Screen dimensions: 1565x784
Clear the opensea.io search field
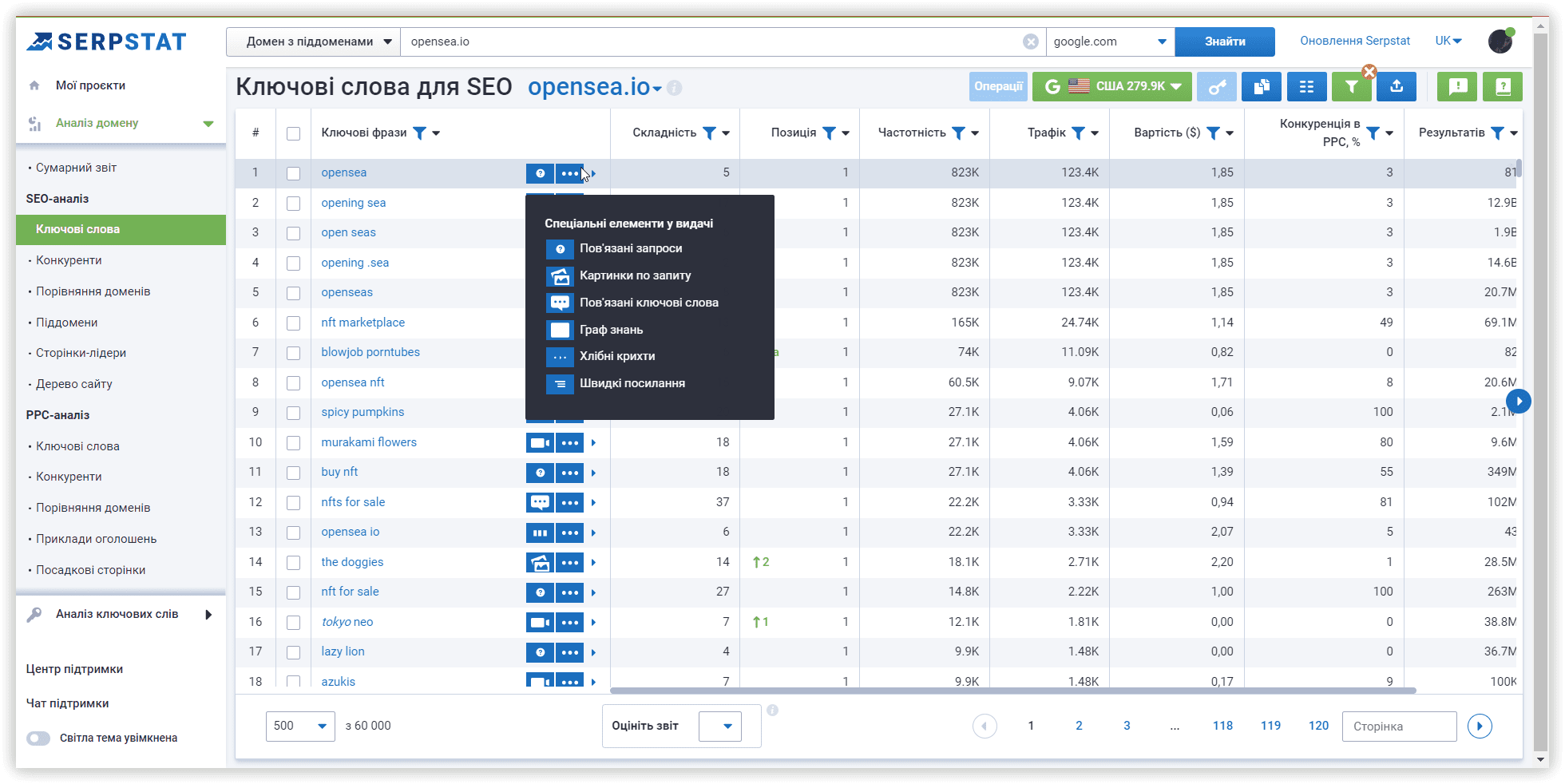tap(1031, 42)
